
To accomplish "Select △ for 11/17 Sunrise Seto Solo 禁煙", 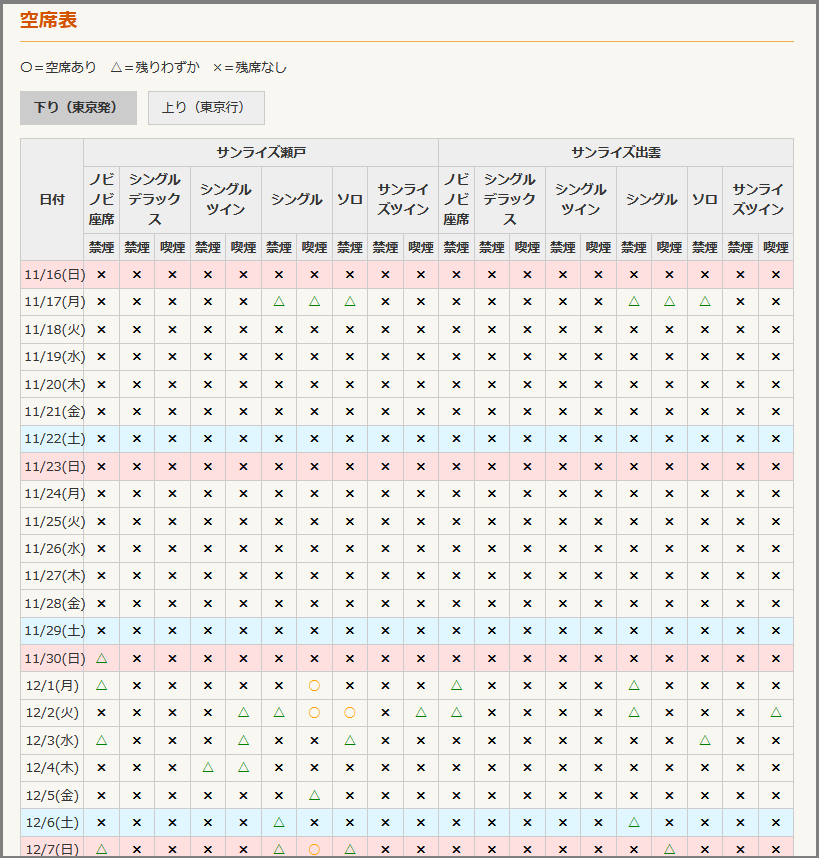I will pyautogui.click(x=350, y=301).
